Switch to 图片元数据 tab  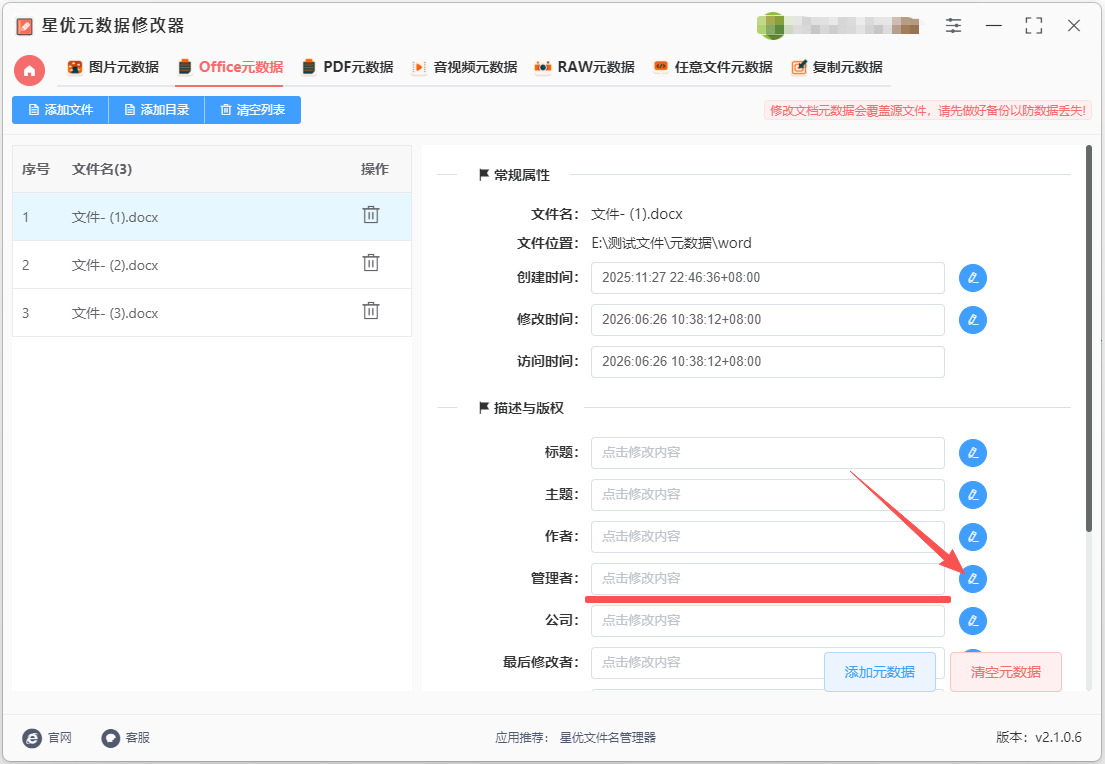click(113, 67)
